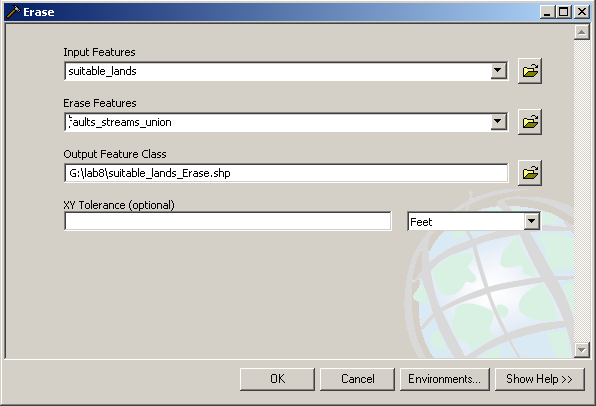
Task: Click the scrollbar up arrow
Action: point(582,32)
